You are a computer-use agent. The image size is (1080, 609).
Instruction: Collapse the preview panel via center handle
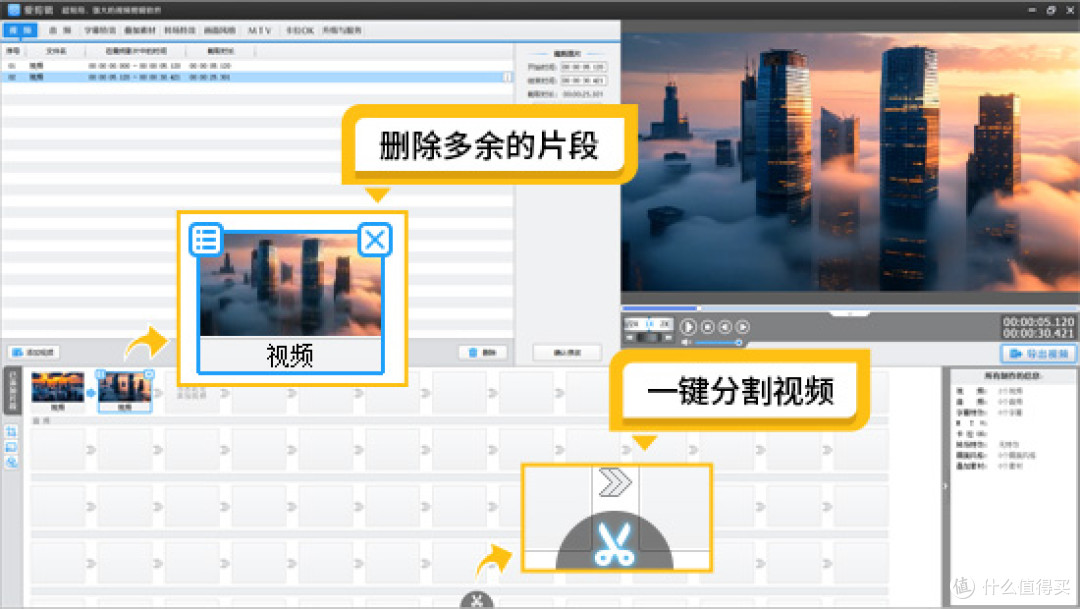click(x=850, y=314)
